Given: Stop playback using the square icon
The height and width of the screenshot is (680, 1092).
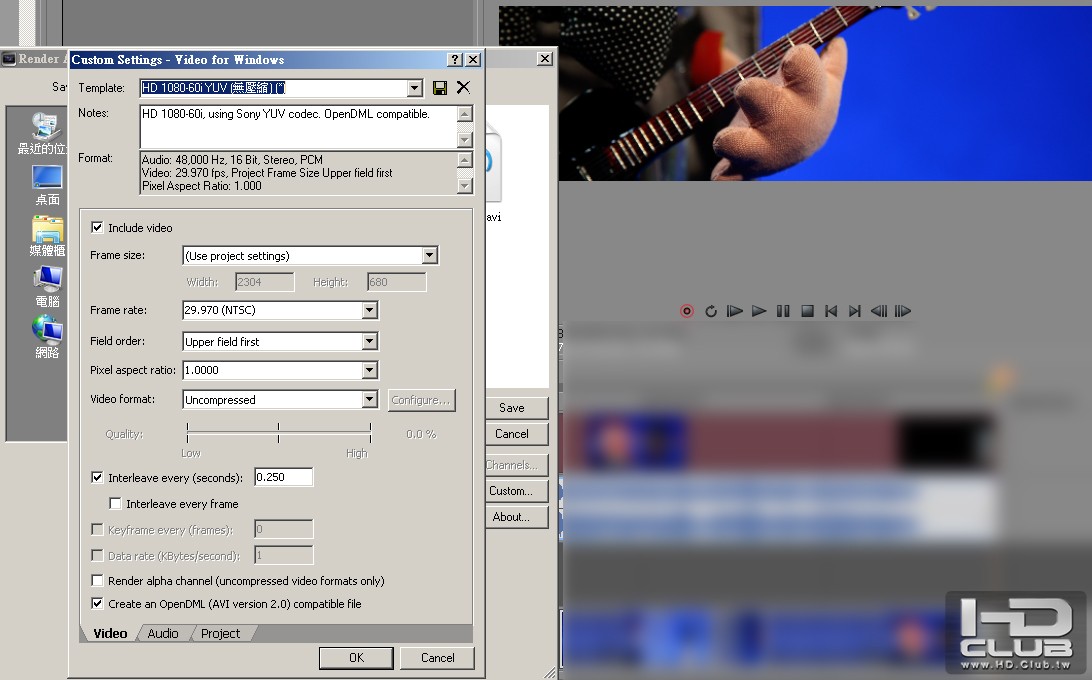Looking at the screenshot, I should (x=807, y=311).
